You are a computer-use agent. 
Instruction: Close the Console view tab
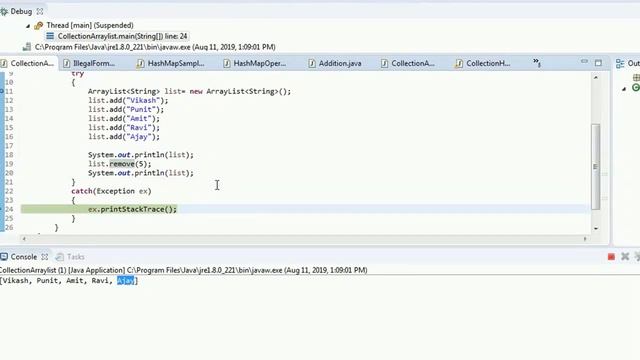pyautogui.click(x=44, y=257)
